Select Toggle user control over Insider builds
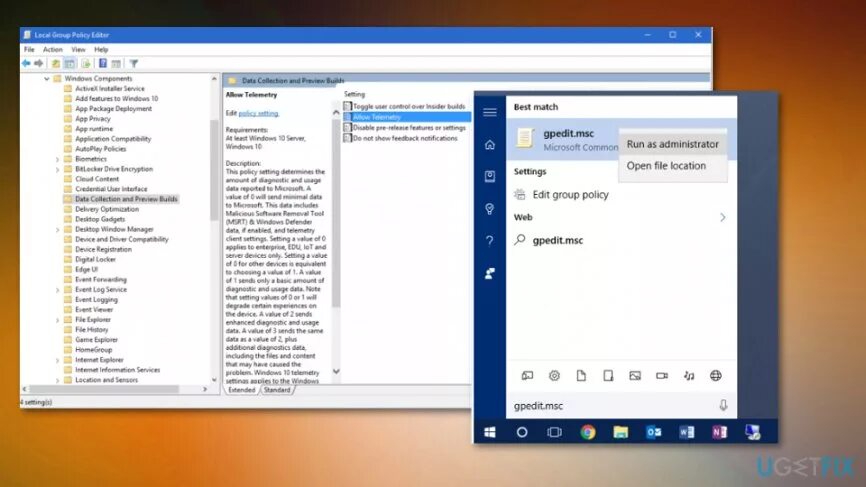The image size is (866, 487). click(x=409, y=106)
